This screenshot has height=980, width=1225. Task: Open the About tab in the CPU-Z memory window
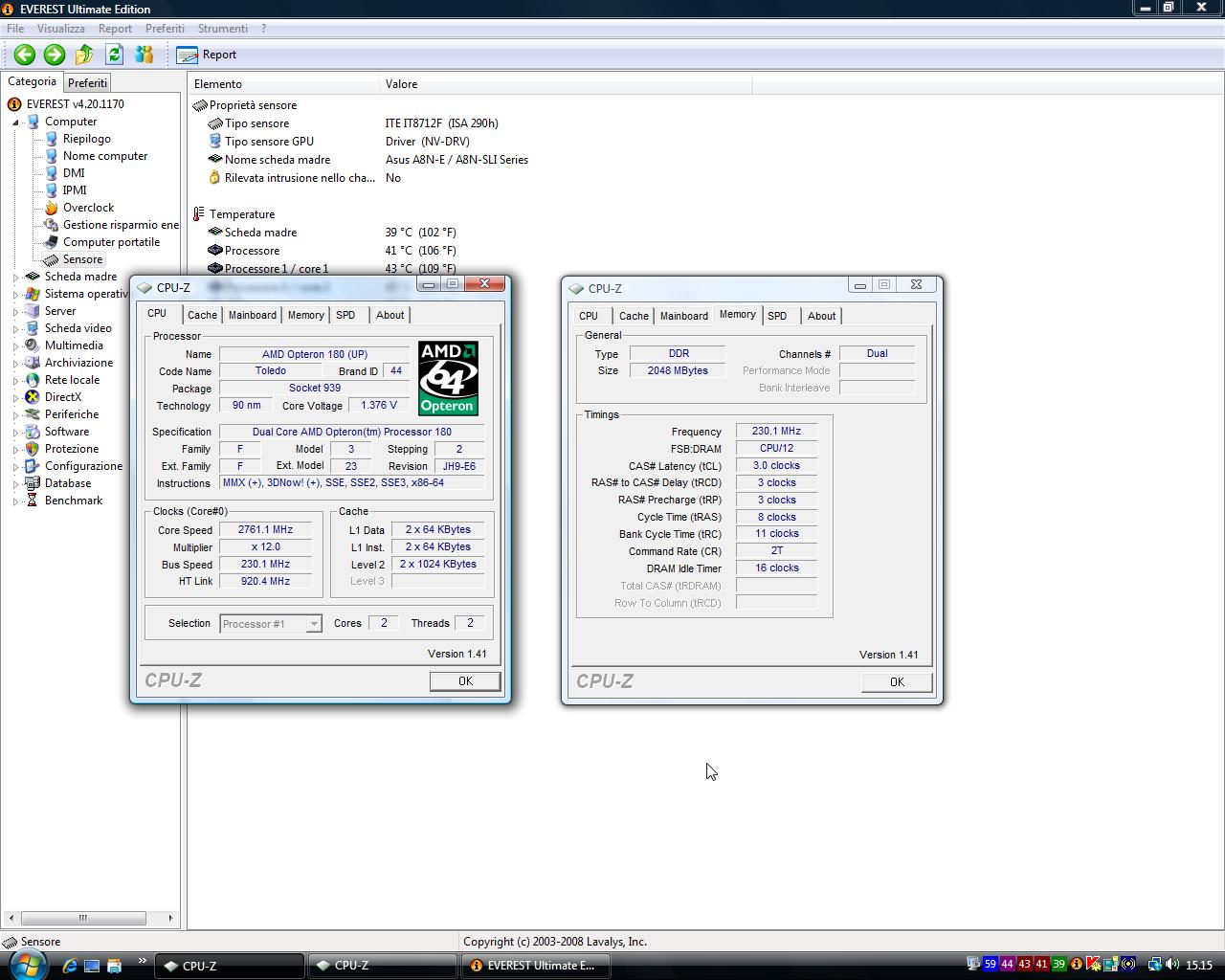(x=821, y=316)
